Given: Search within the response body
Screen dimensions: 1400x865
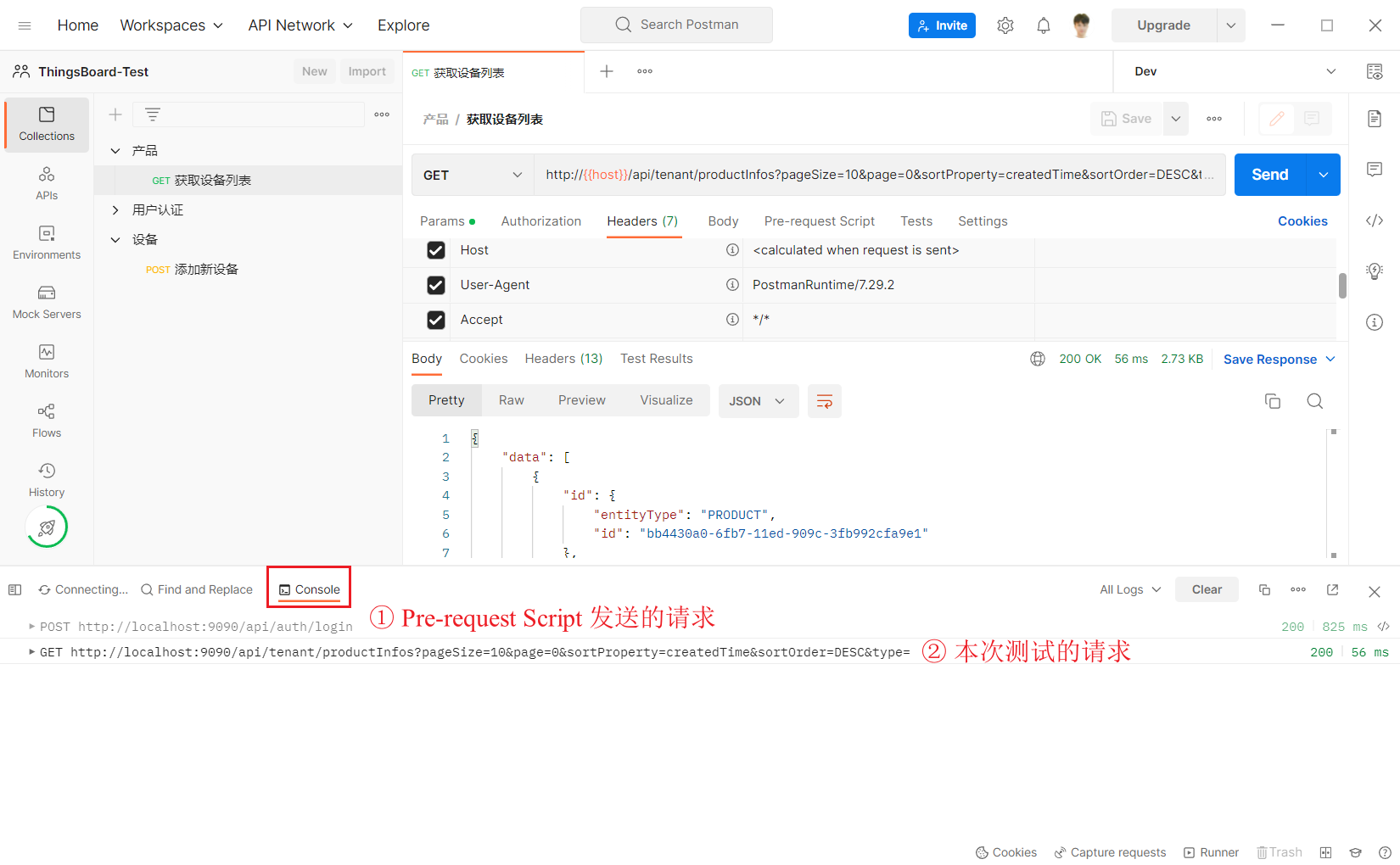Looking at the screenshot, I should (x=1315, y=401).
